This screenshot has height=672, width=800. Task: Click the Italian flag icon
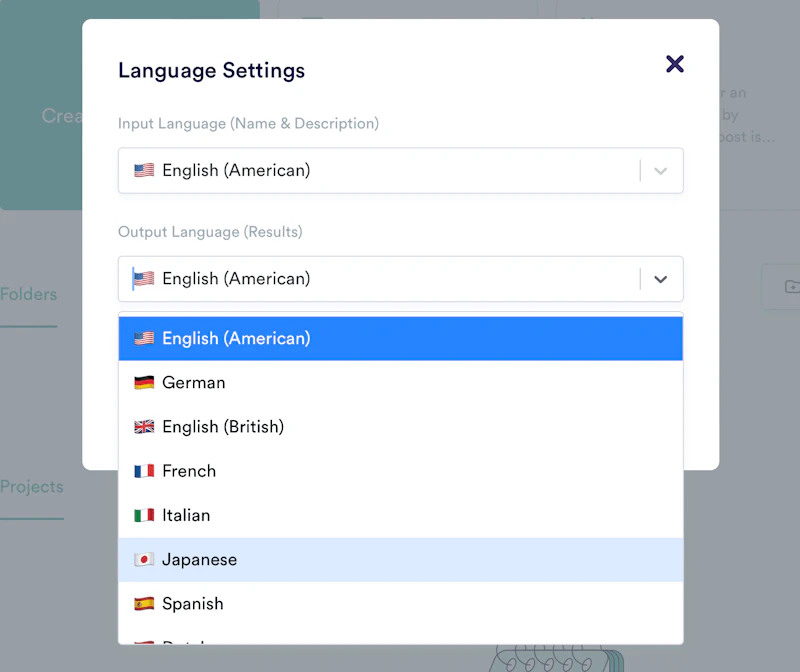144,515
